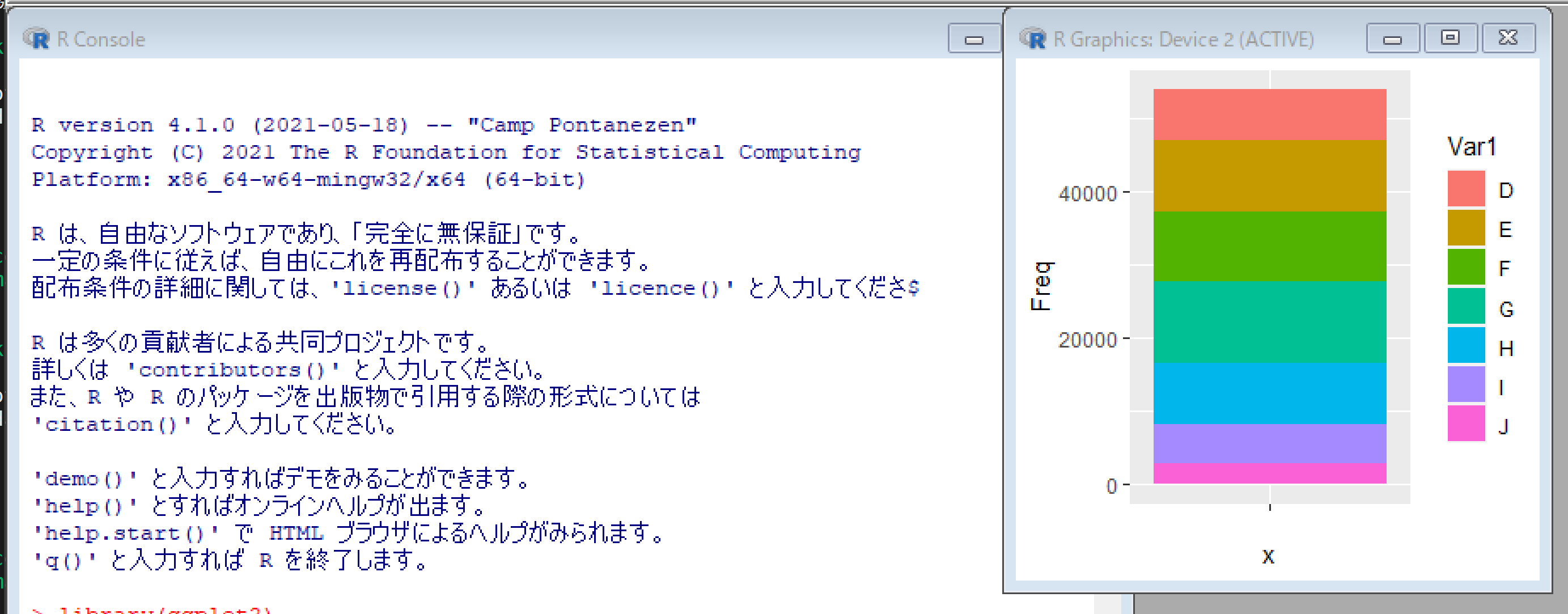Click the red D legend swatch
The image size is (1568, 614).
1467,190
